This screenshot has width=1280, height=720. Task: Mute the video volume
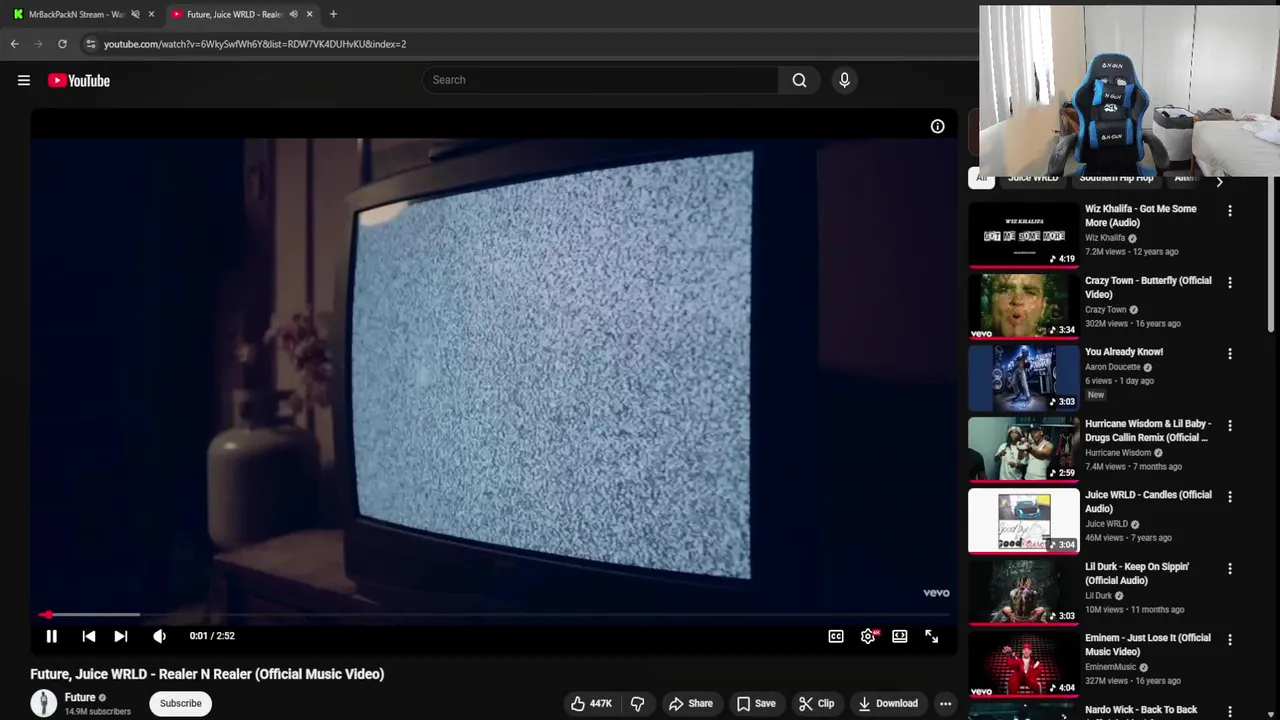pyautogui.click(x=159, y=636)
